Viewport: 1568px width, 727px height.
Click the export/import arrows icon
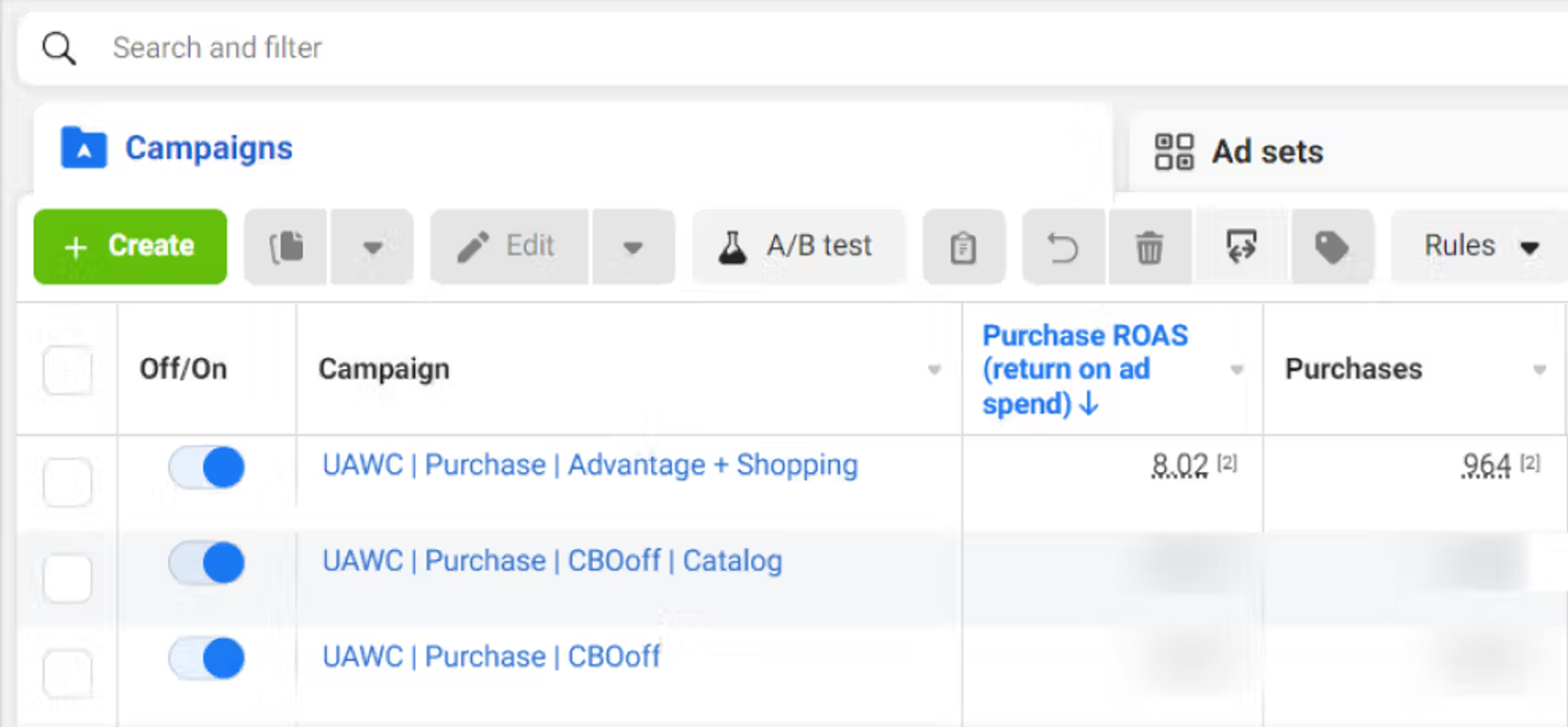coord(1242,247)
